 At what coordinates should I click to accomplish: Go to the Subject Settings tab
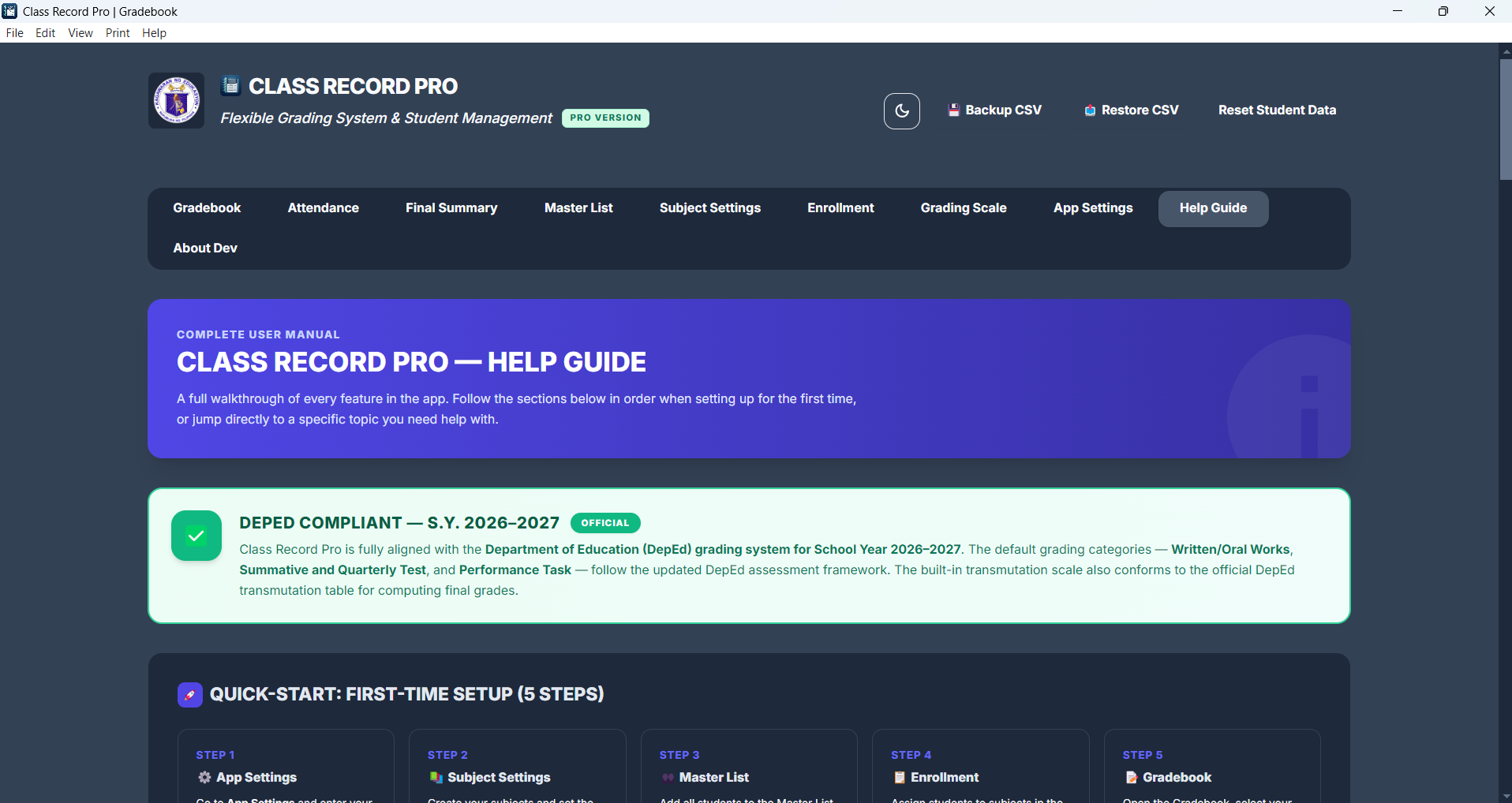pyautogui.click(x=709, y=208)
